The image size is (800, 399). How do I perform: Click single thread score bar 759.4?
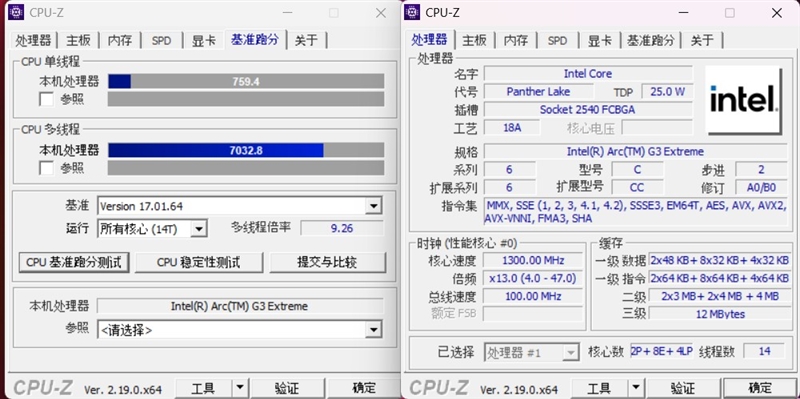tap(246, 81)
